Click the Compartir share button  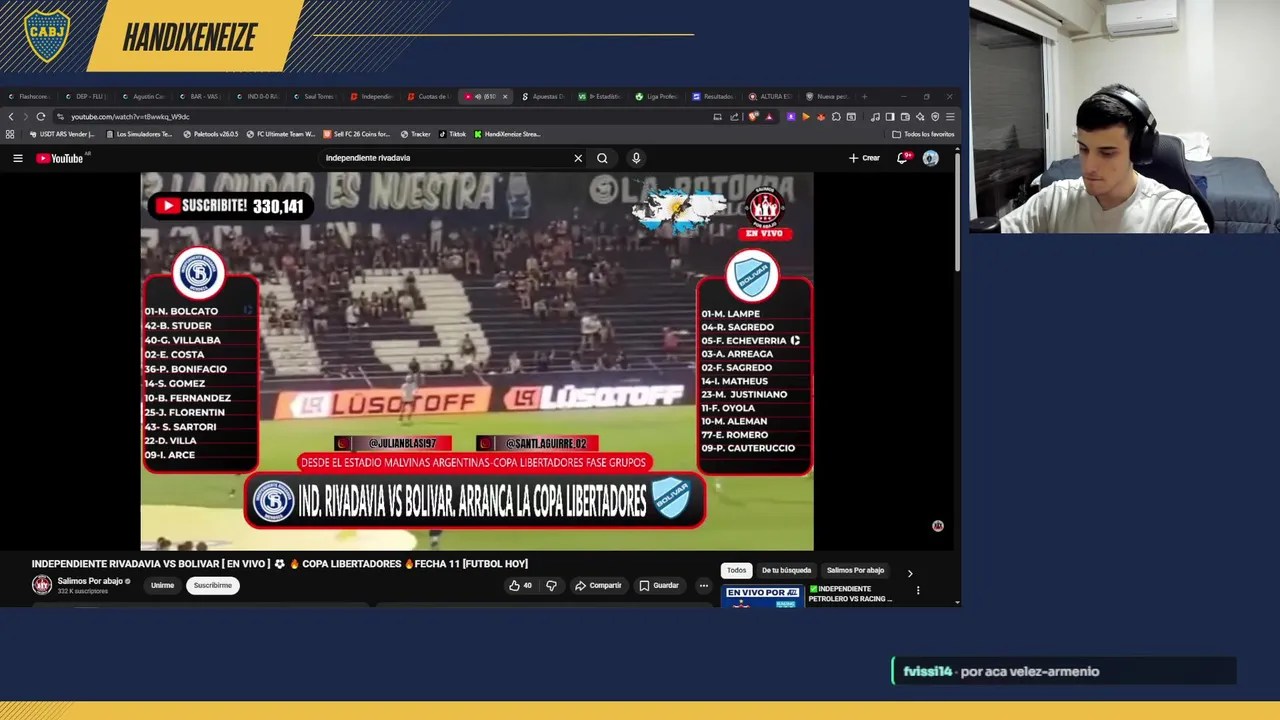pyautogui.click(x=598, y=585)
